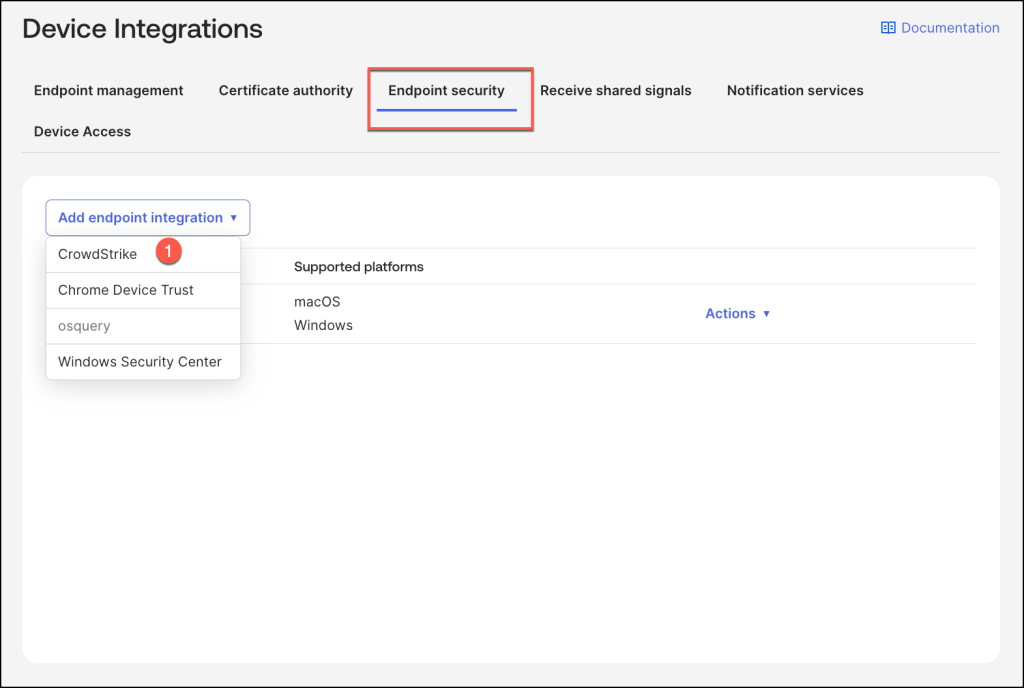Pick the osquery option in the list

coord(84,326)
